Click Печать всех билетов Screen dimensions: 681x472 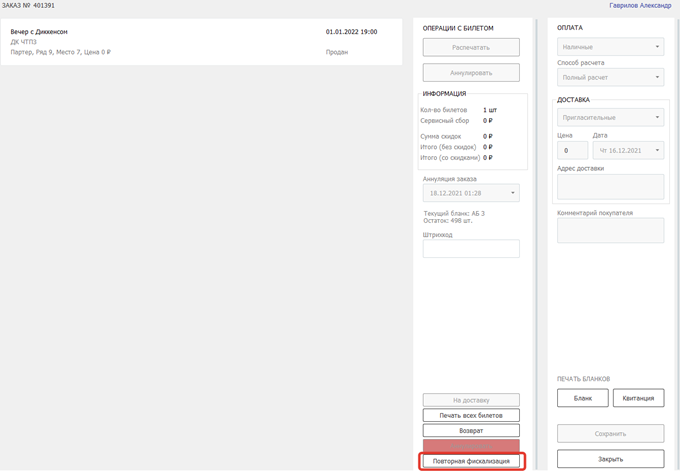click(x=471, y=415)
